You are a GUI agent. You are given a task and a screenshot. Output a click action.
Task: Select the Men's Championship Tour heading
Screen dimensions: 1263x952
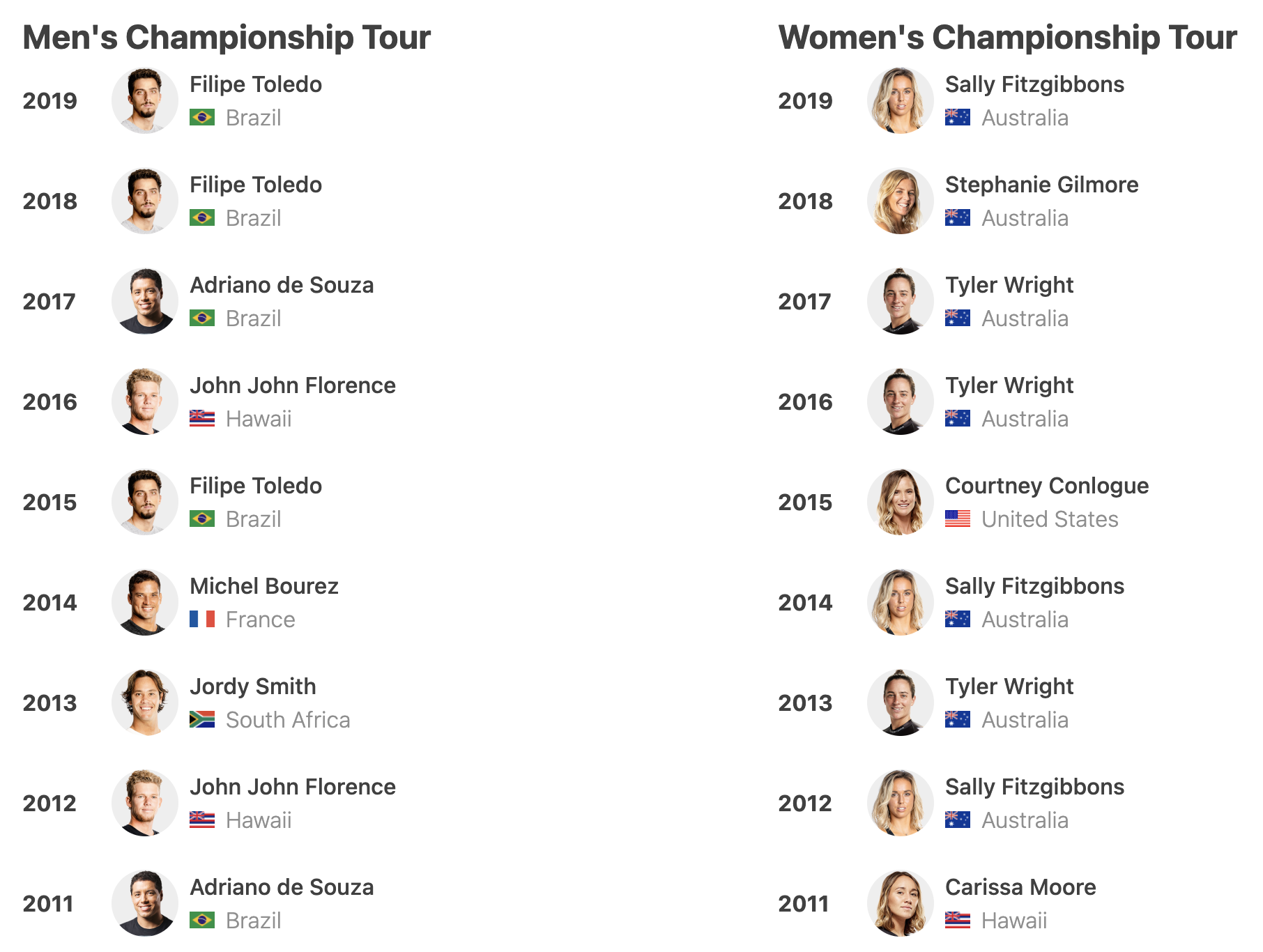[x=227, y=38]
